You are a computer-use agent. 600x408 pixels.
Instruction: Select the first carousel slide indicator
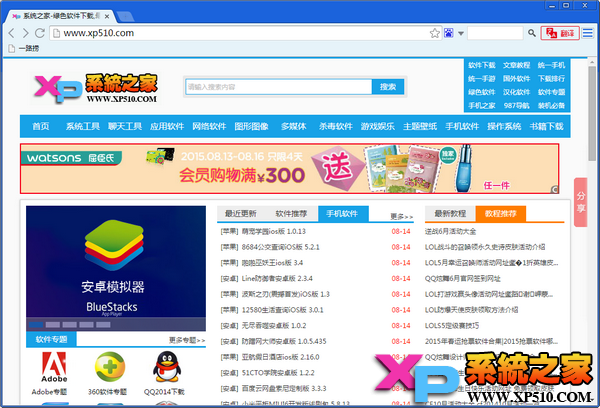pyautogui.click(x=36, y=325)
